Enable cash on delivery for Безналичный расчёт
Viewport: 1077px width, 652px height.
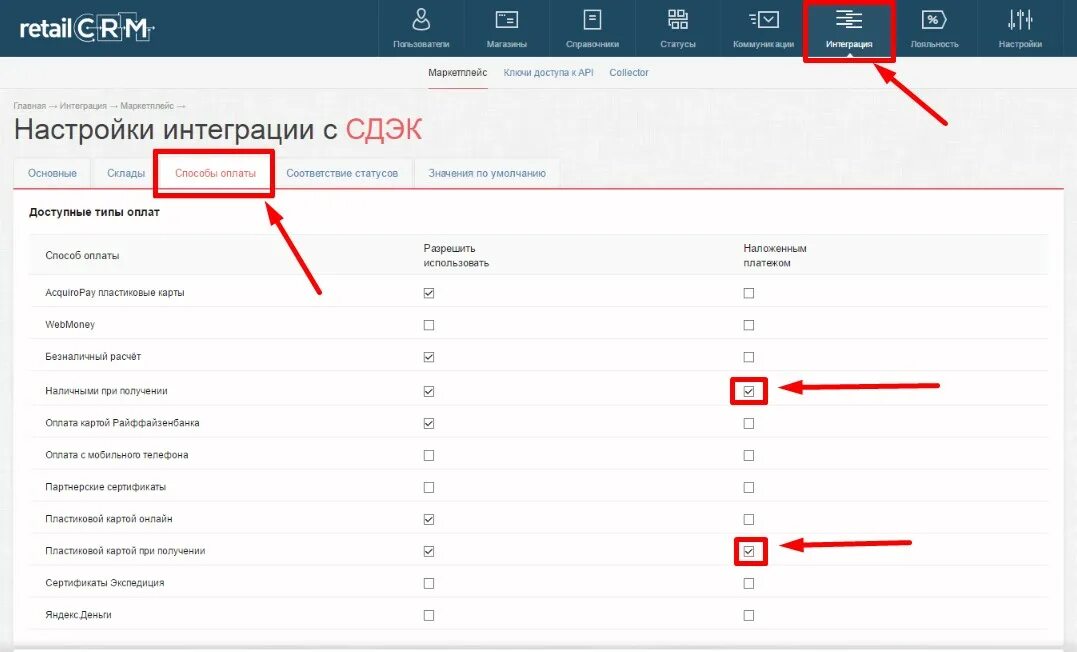[x=749, y=357]
